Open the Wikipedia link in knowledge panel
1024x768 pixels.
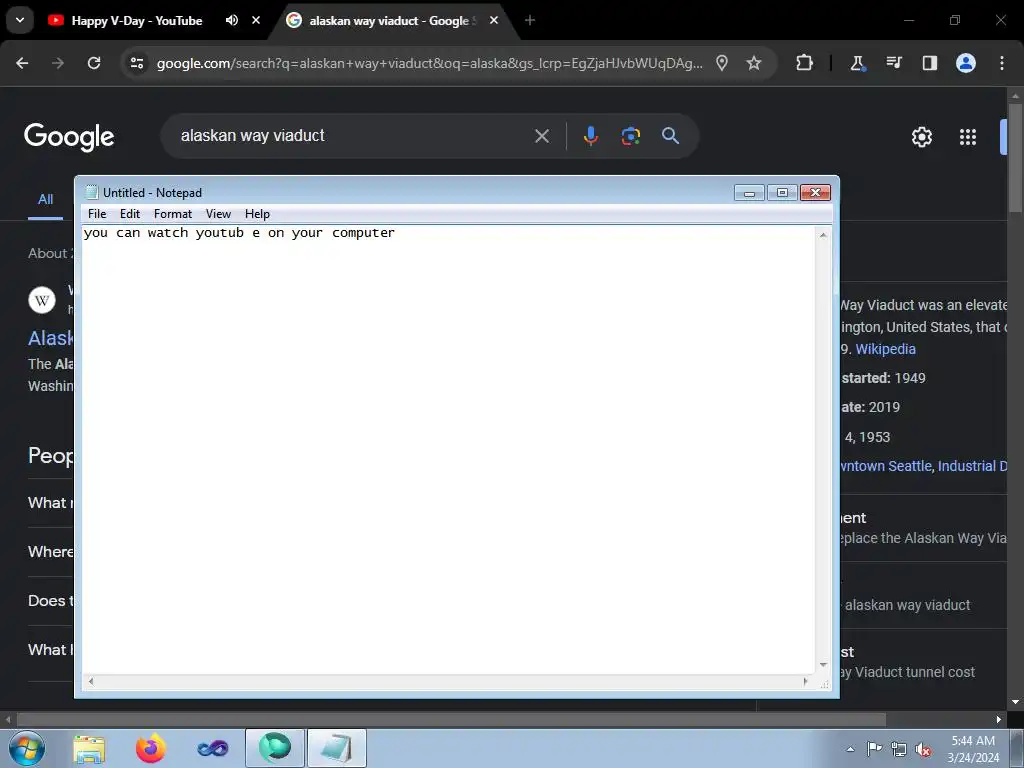[x=886, y=349]
